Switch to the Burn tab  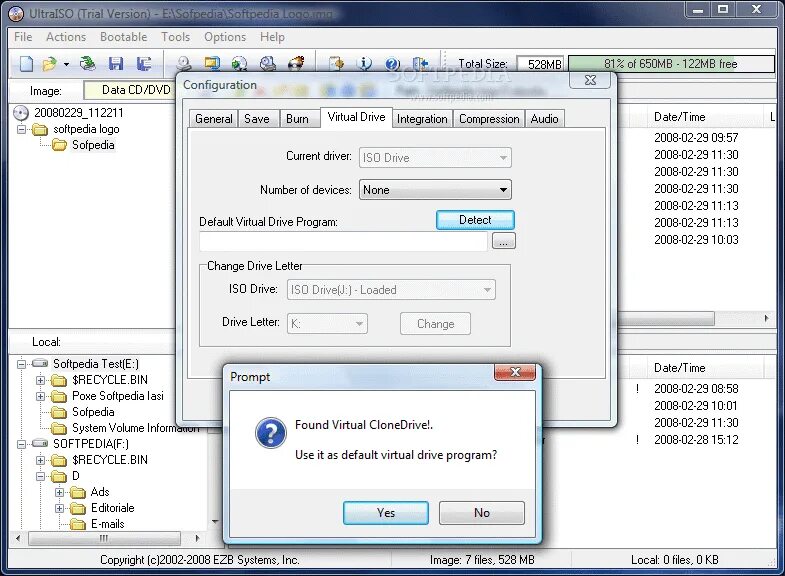click(x=297, y=119)
